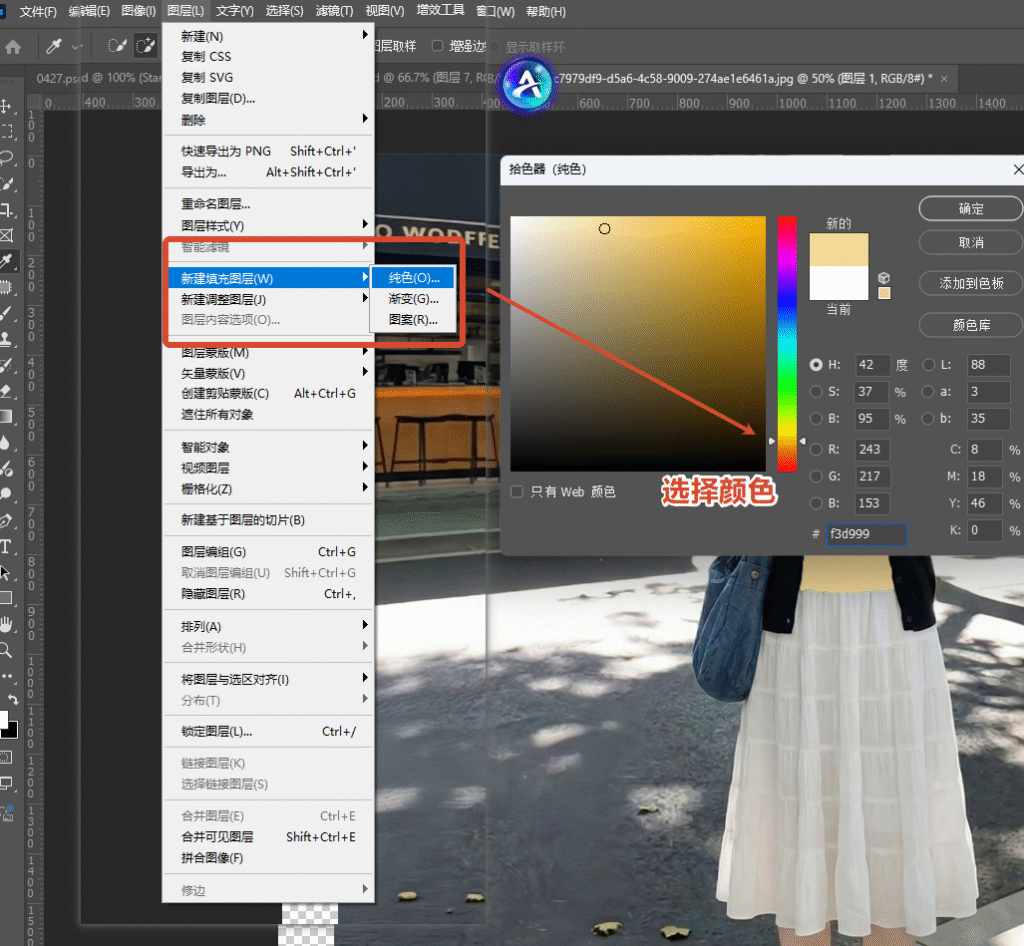Select the Zoom tool
The image size is (1024, 946).
[12, 650]
